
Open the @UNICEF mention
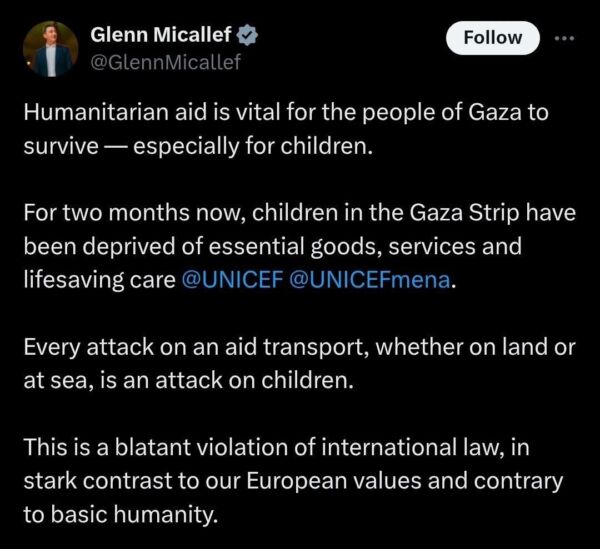233,280
